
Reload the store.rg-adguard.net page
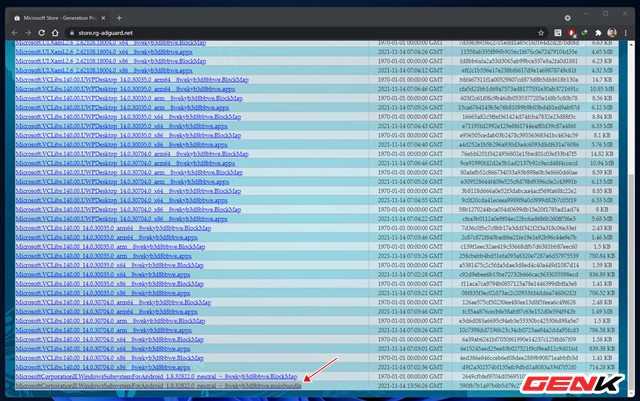coord(41,33)
